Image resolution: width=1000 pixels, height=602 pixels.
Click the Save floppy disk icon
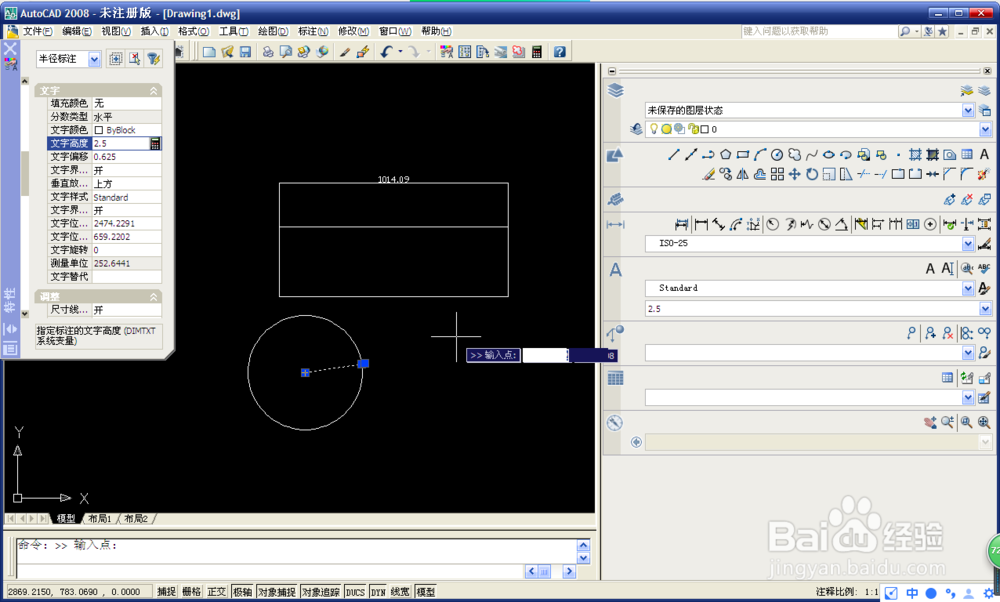tap(245, 52)
